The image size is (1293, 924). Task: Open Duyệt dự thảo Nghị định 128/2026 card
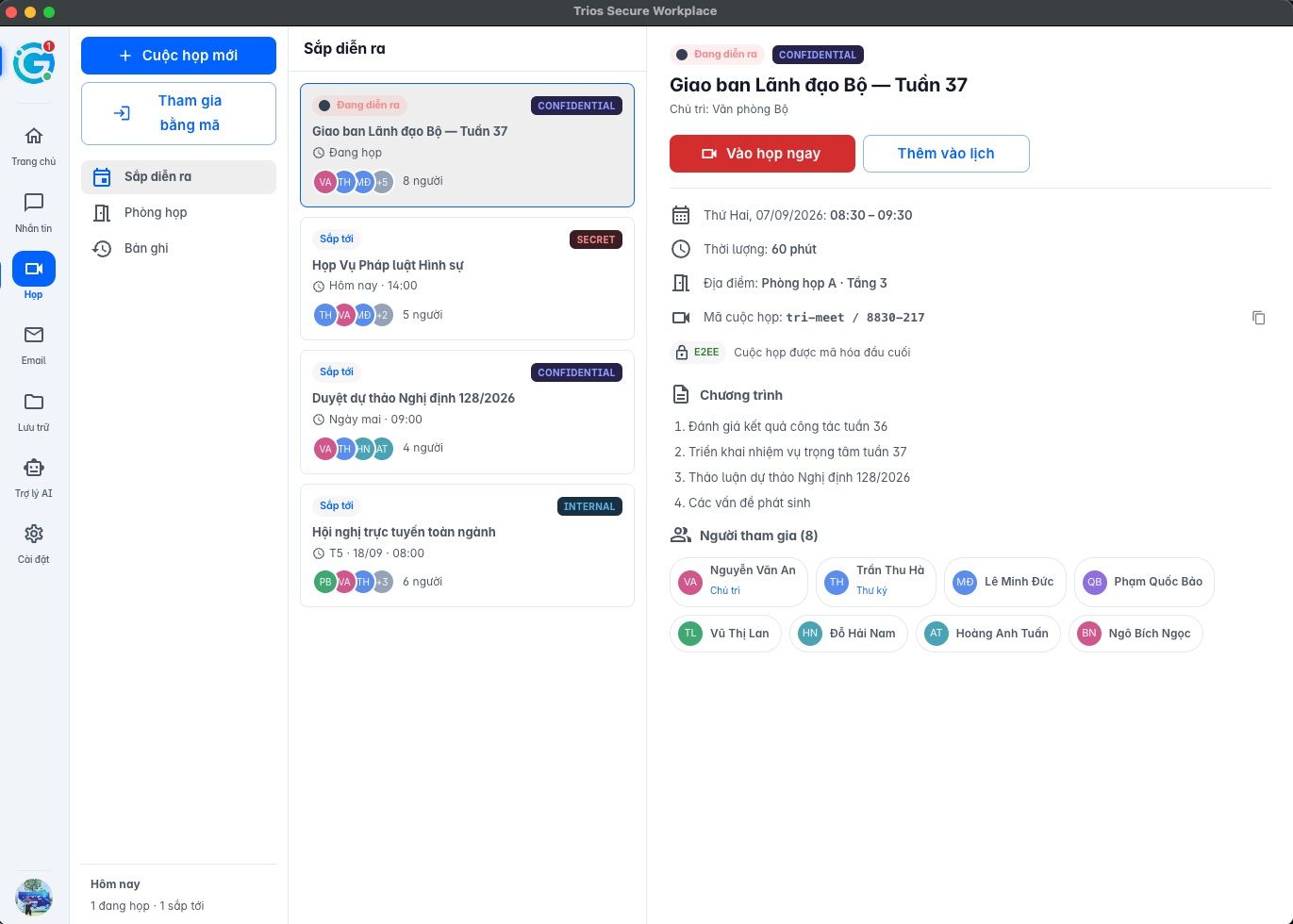pyautogui.click(x=467, y=412)
